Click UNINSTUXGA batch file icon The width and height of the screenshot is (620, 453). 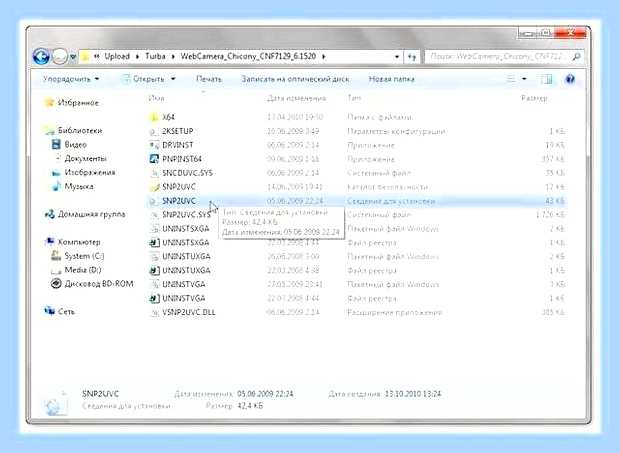[154, 257]
